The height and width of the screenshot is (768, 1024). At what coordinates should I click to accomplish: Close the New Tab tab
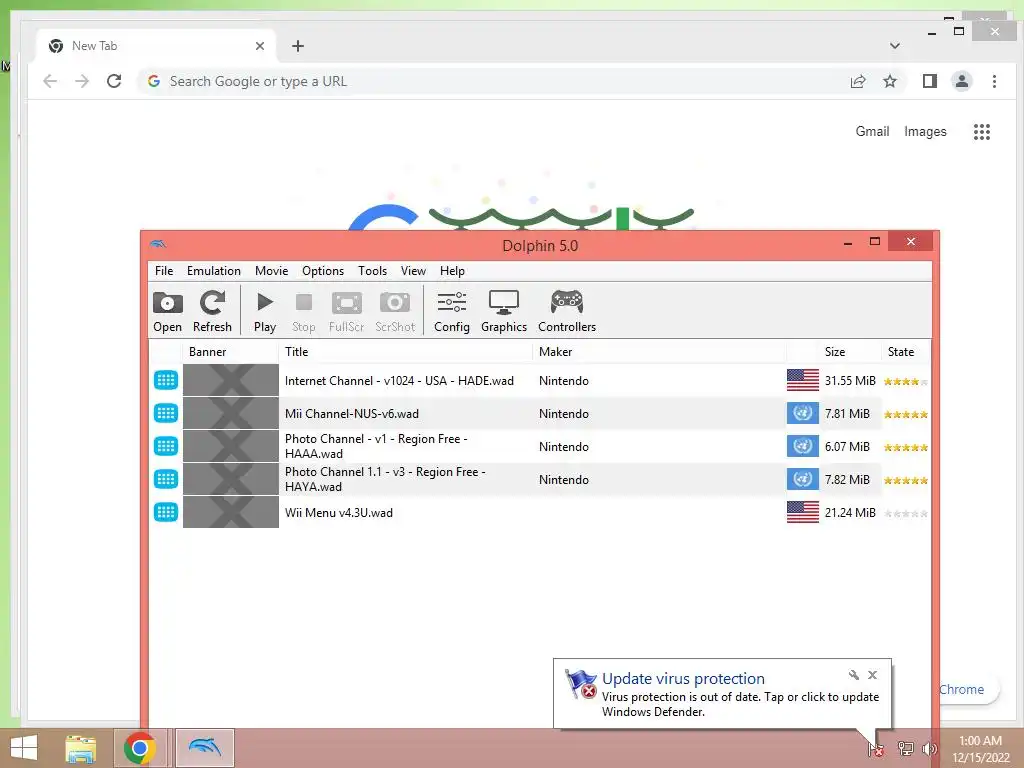(x=259, y=46)
